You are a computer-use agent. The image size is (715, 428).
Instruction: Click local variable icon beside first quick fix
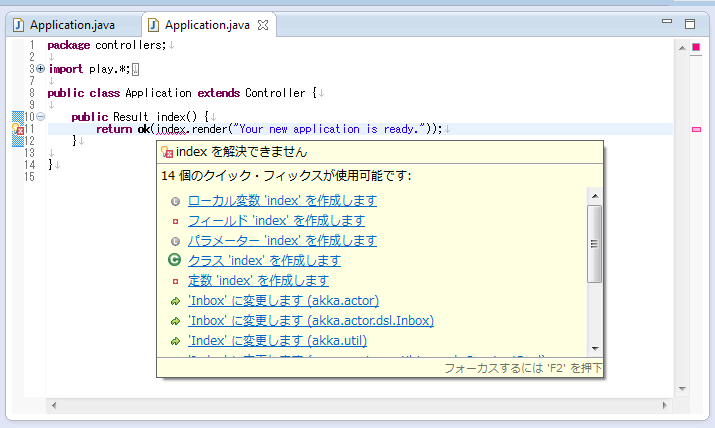pos(175,201)
